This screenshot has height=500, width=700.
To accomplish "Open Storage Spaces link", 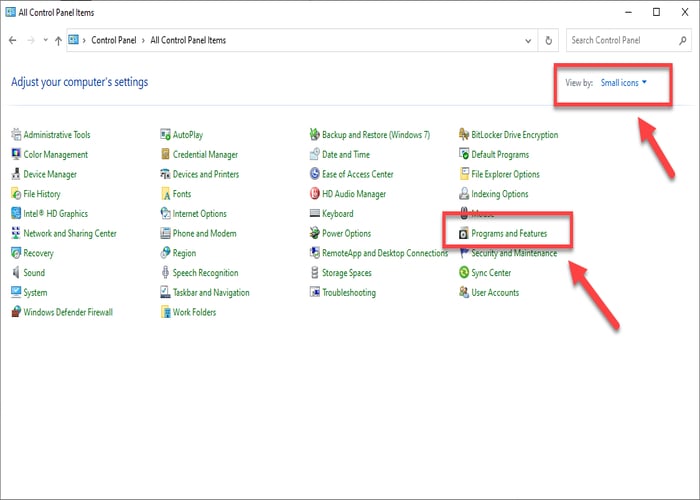I will (347, 273).
